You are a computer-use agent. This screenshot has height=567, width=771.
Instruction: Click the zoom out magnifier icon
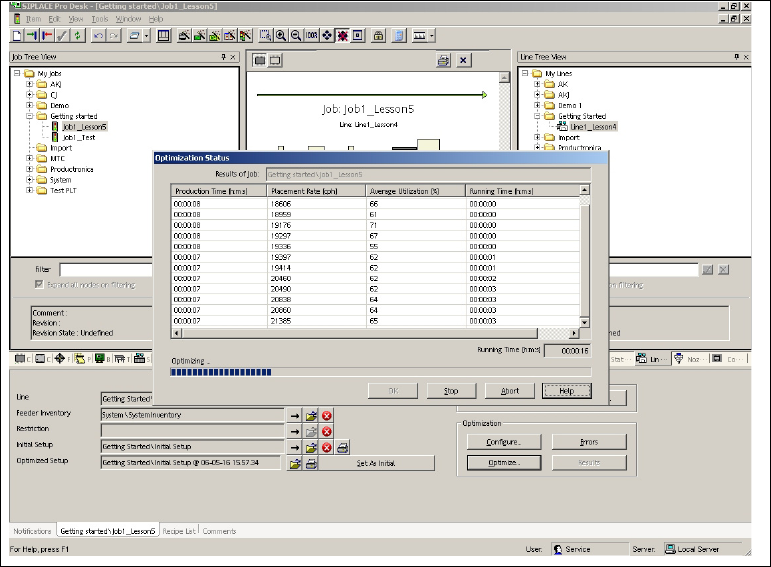coord(297,36)
